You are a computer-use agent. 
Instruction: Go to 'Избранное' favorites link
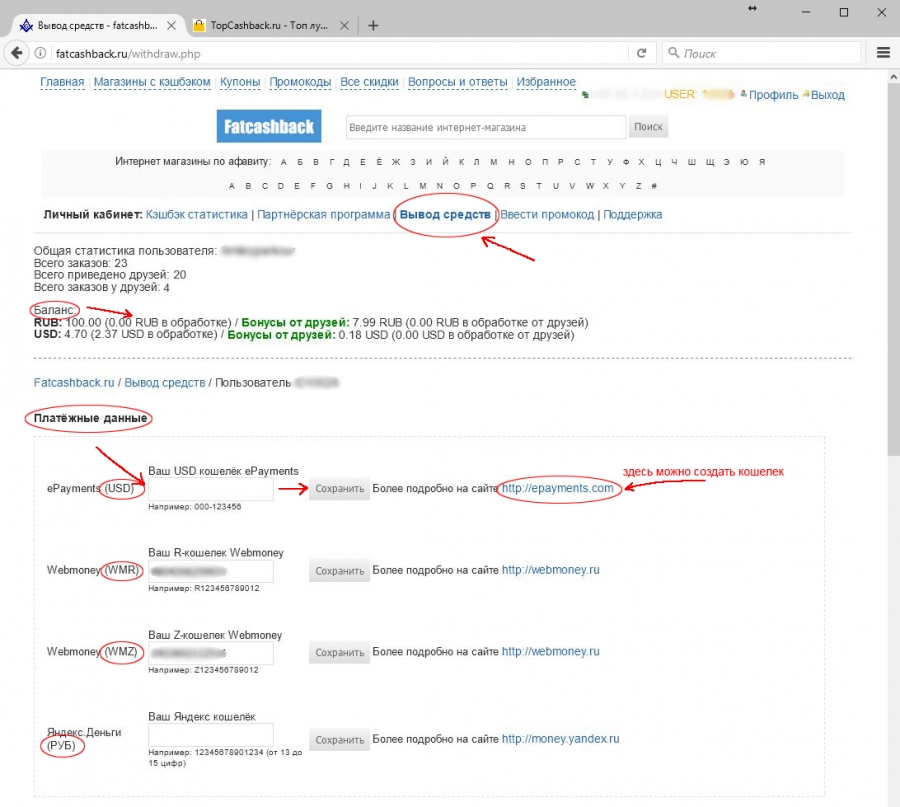click(x=546, y=82)
